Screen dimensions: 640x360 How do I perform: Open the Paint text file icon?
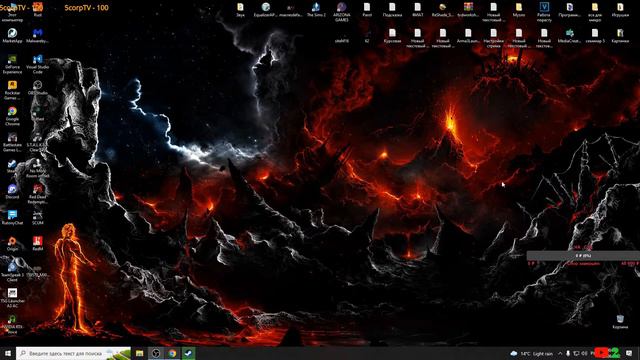click(367, 9)
